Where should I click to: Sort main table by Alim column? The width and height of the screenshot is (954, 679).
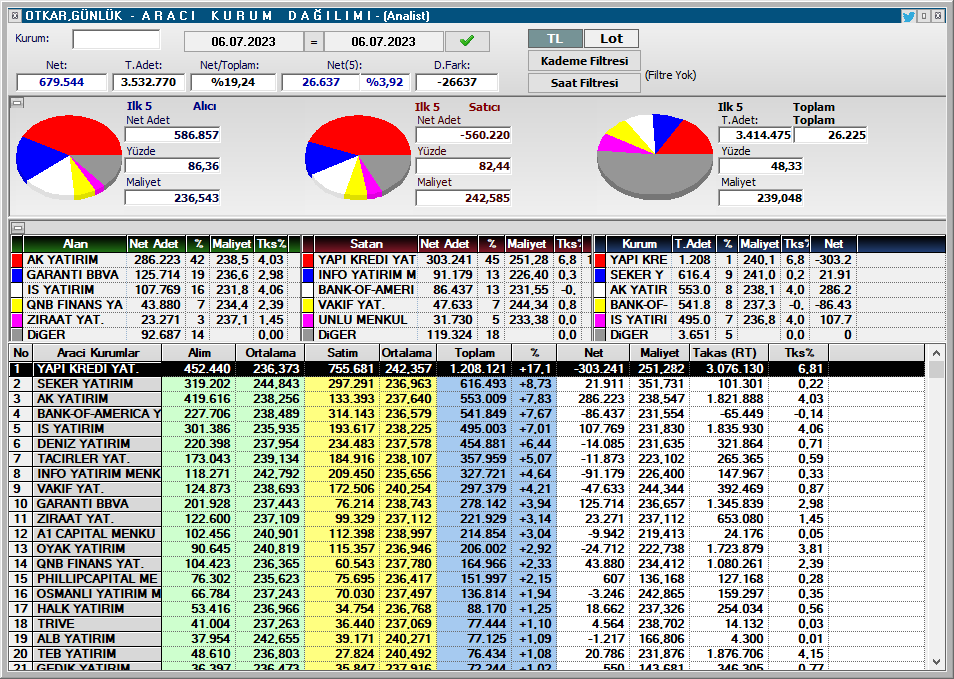pyautogui.click(x=199, y=353)
